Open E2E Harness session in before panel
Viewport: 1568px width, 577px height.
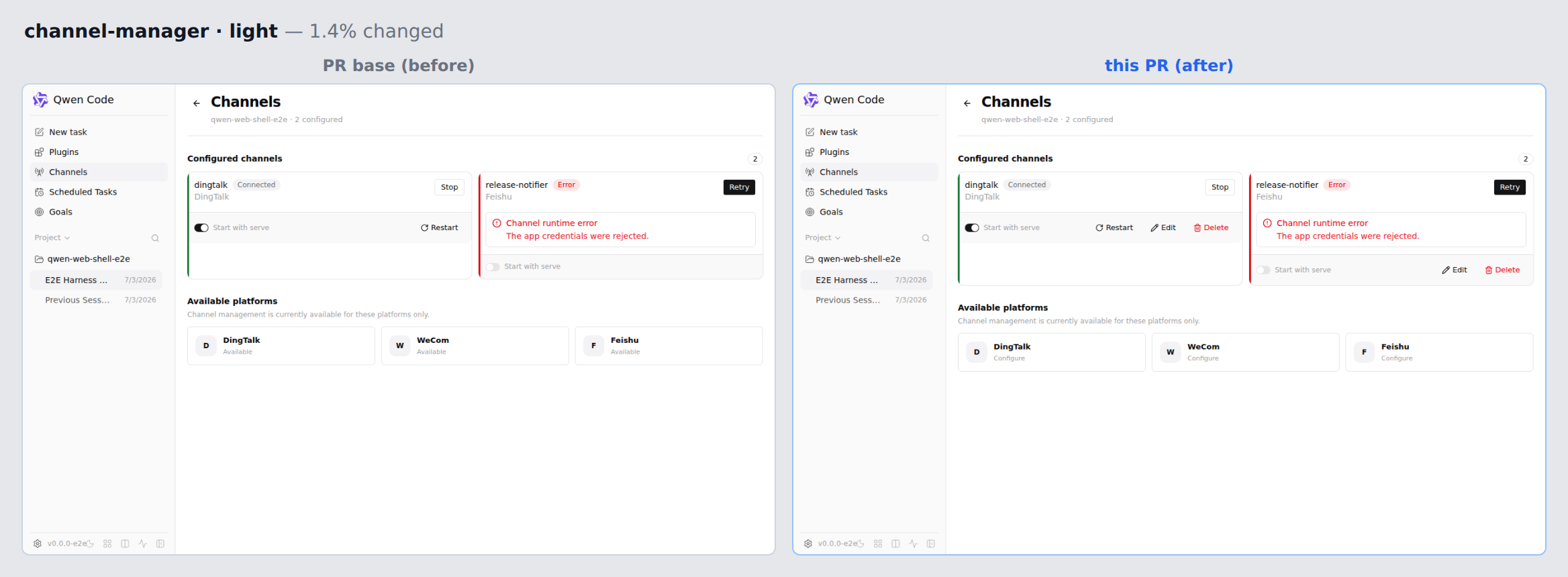pos(96,280)
